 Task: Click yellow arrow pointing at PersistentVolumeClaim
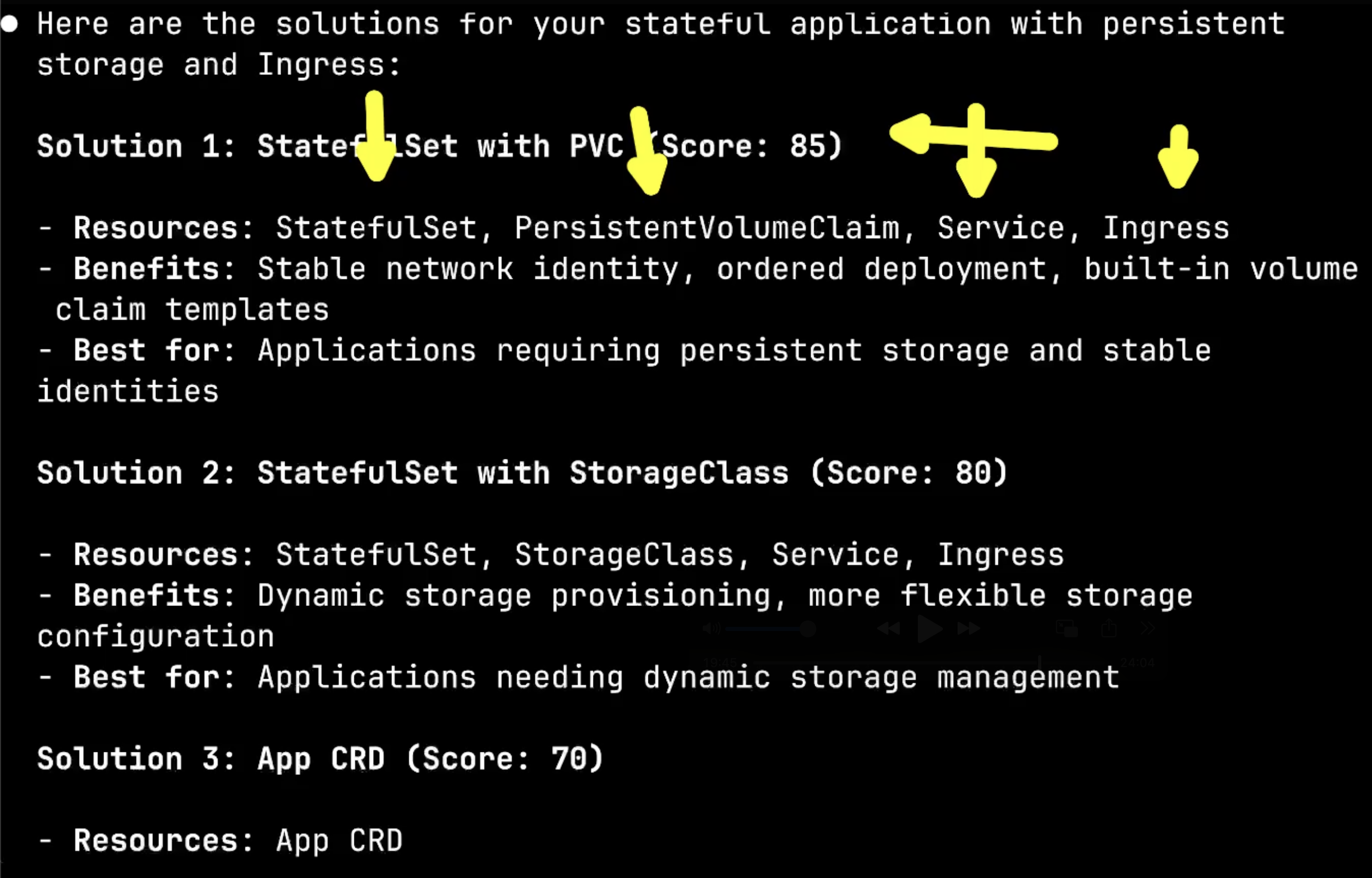[x=646, y=151]
